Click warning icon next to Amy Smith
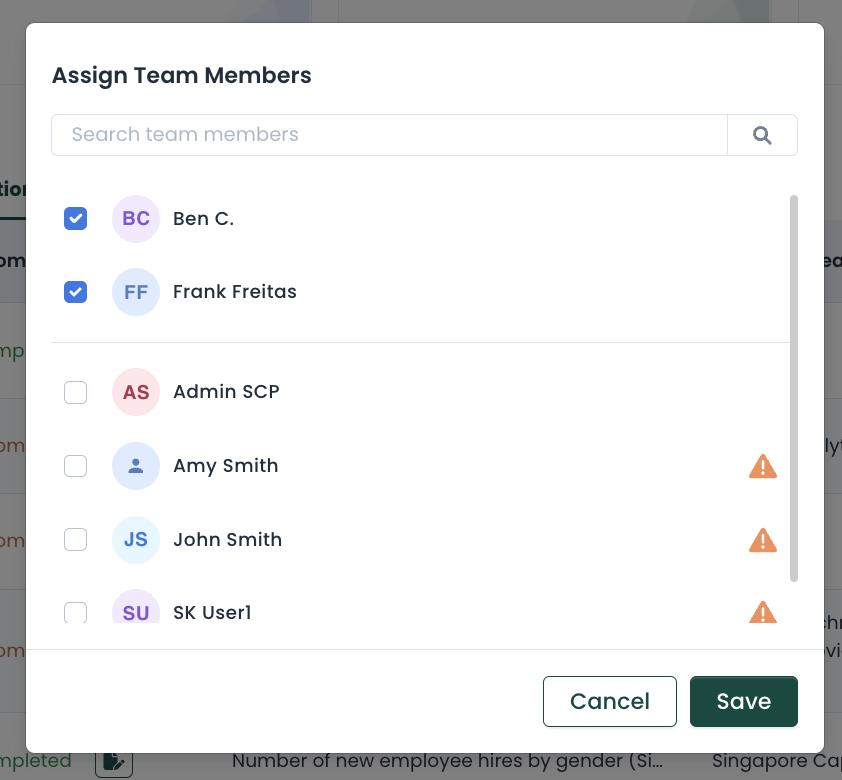The width and height of the screenshot is (842, 780). pos(763,466)
